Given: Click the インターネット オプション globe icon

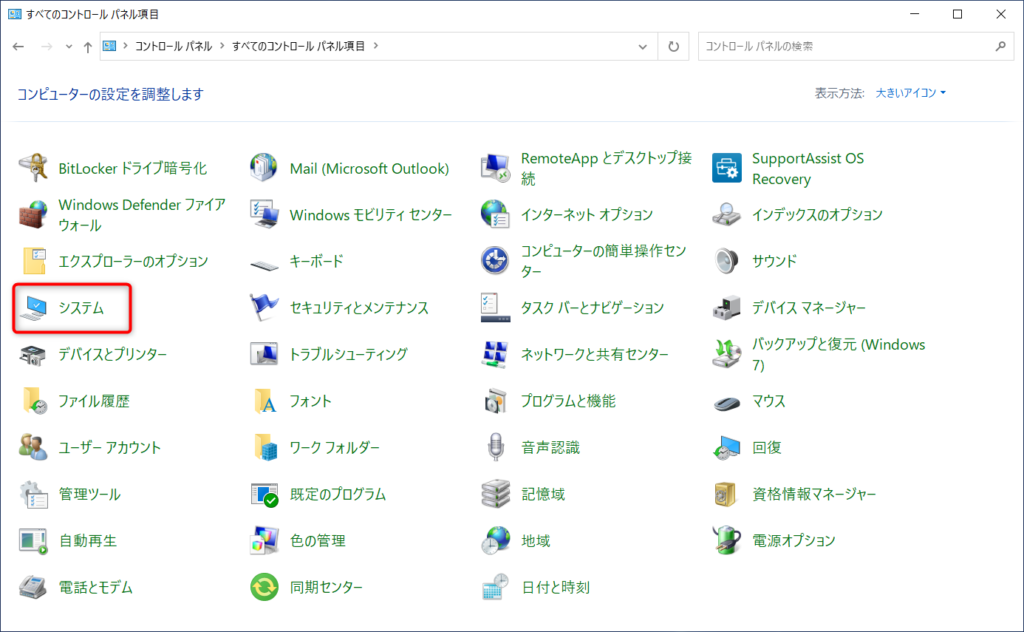Looking at the screenshot, I should point(495,215).
